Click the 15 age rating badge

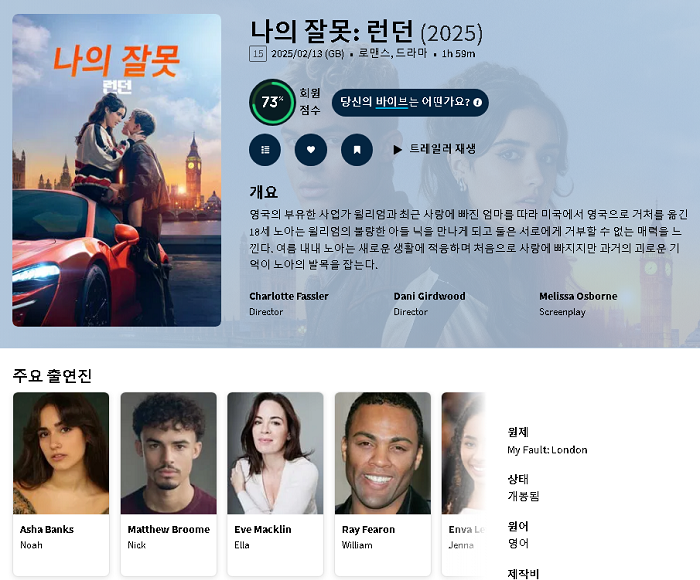[x=258, y=54]
